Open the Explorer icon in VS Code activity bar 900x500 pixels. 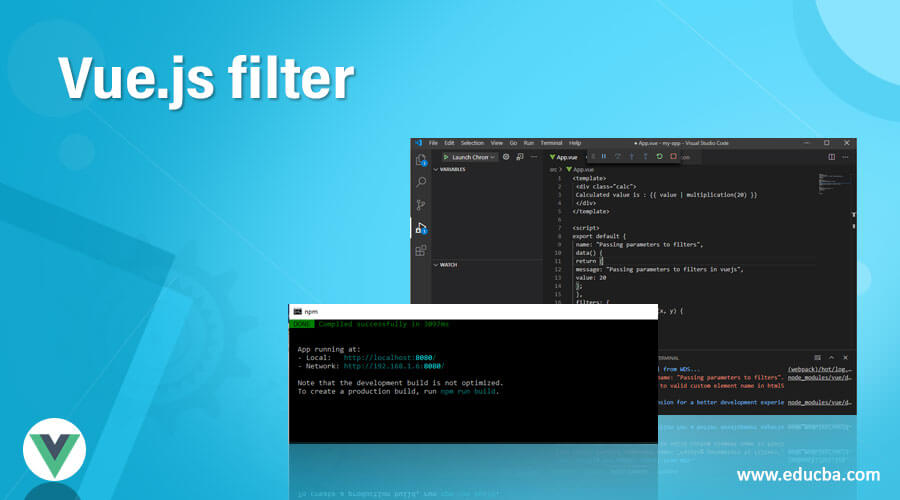pyautogui.click(x=421, y=160)
